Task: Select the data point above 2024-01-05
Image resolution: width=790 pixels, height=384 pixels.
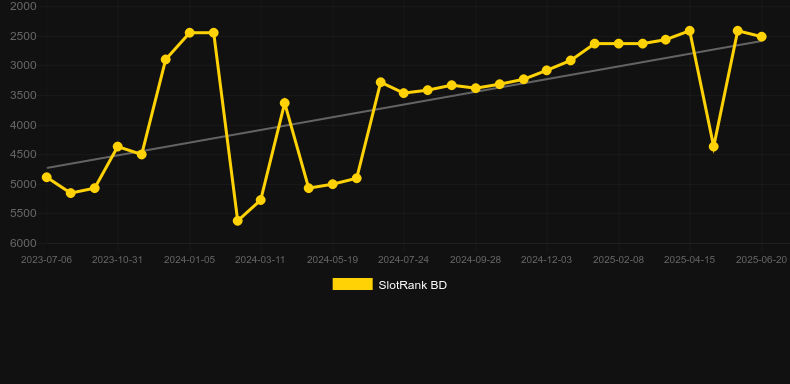Action: click(x=189, y=33)
